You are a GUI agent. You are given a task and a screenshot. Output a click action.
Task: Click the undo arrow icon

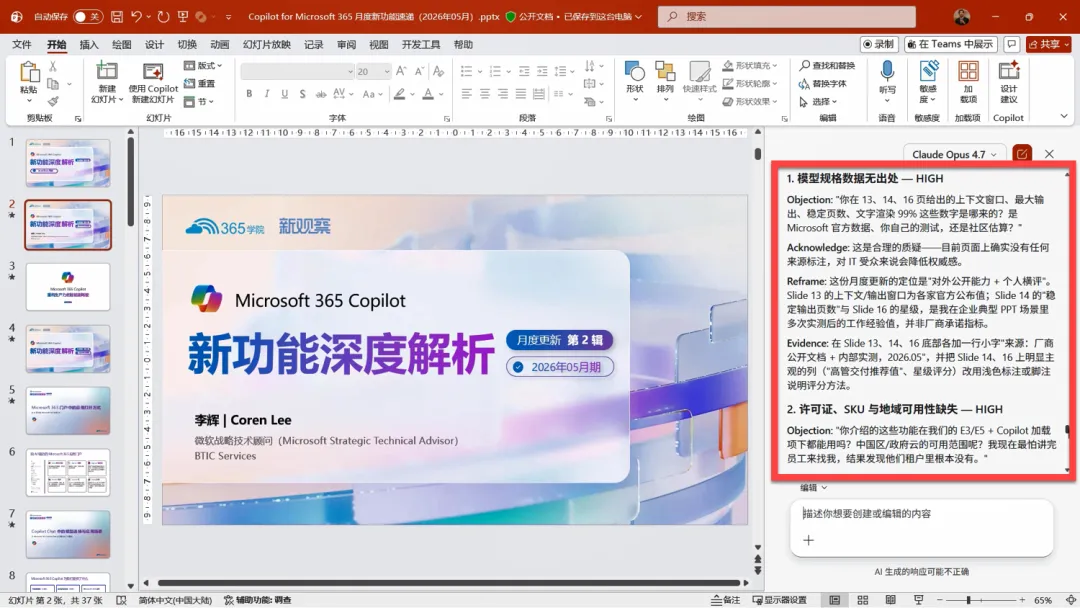click(x=136, y=17)
